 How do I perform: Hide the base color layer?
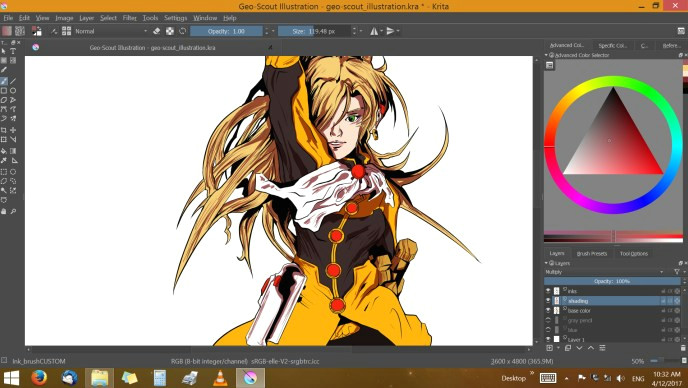[x=548, y=310]
